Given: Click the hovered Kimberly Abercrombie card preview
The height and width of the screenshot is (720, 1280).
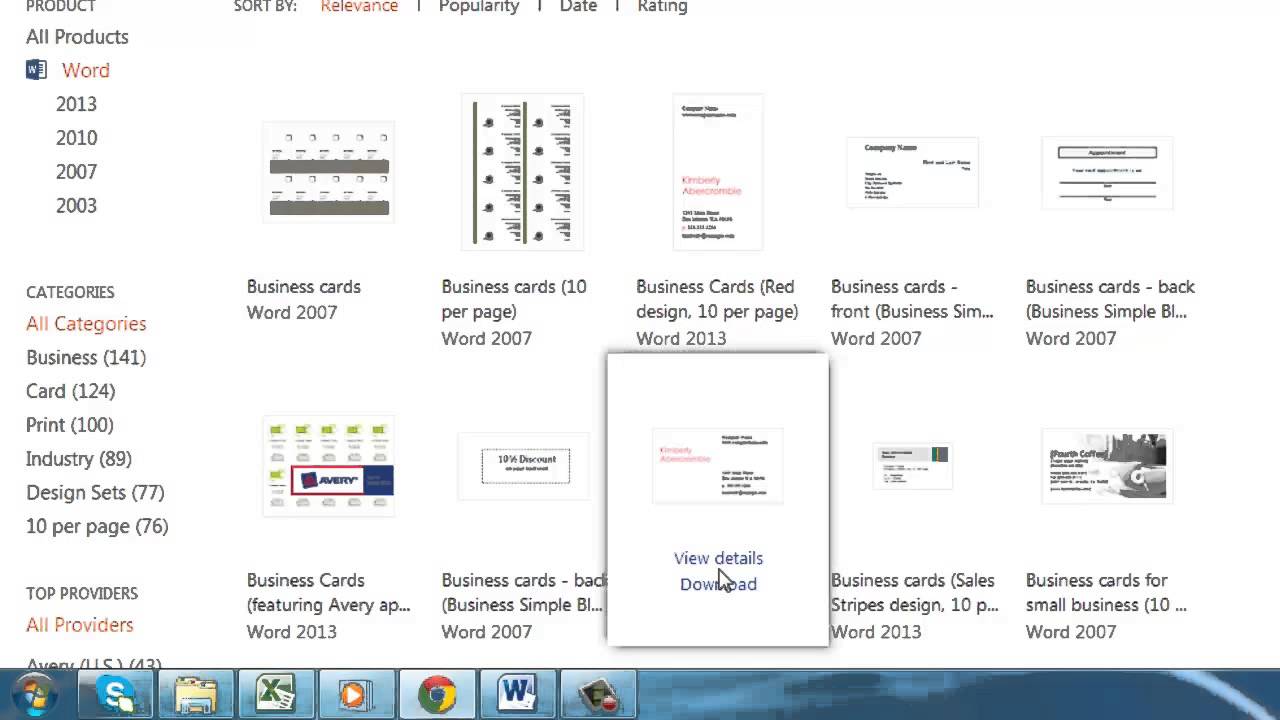Looking at the screenshot, I should (x=717, y=466).
